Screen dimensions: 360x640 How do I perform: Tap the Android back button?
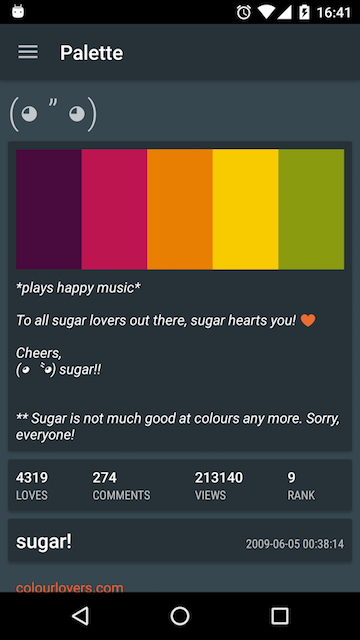coord(80,616)
